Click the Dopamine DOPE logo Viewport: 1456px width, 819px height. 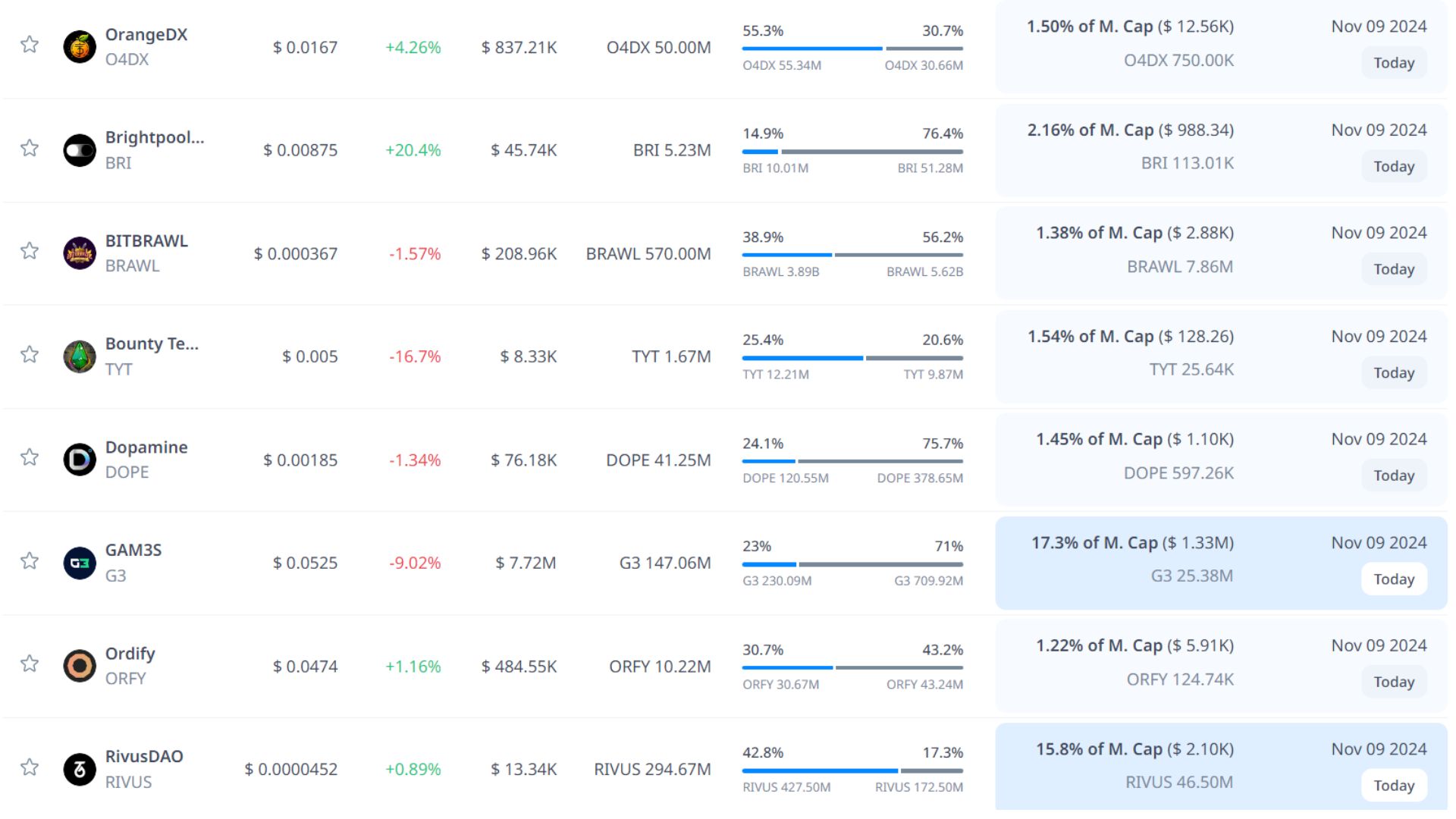pos(80,460)
